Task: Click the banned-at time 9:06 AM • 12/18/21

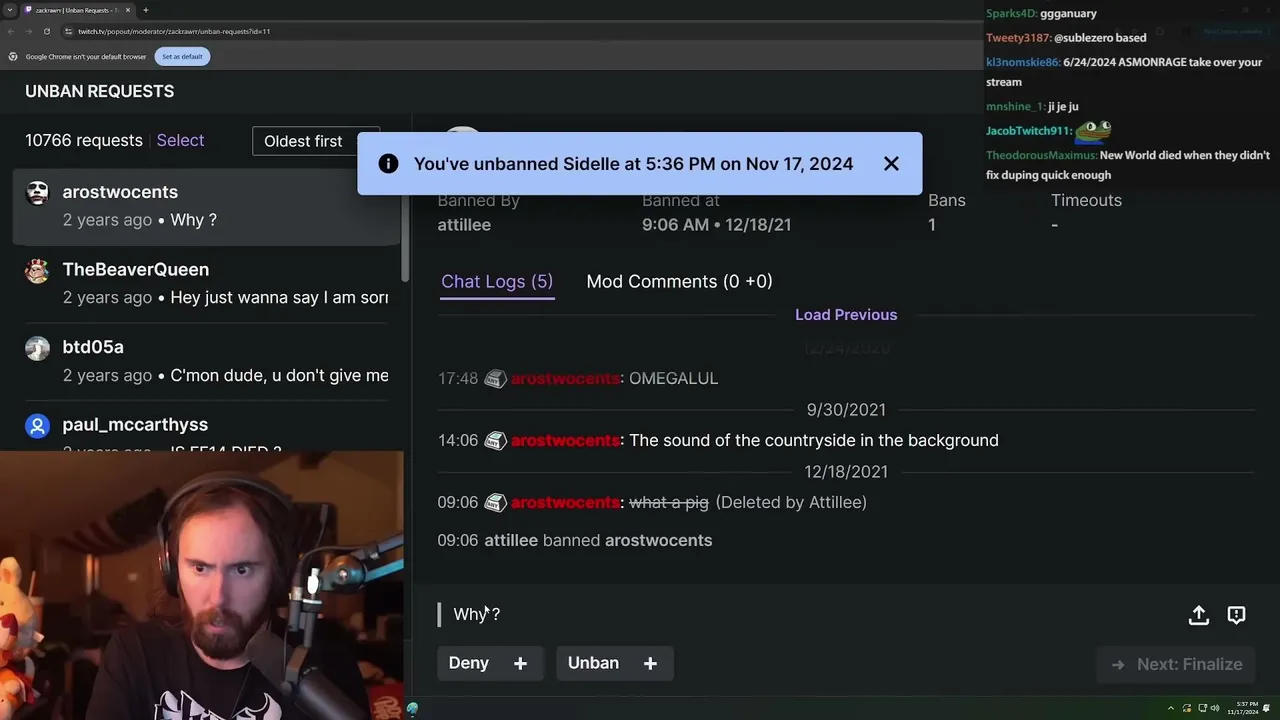Action: 716,225
